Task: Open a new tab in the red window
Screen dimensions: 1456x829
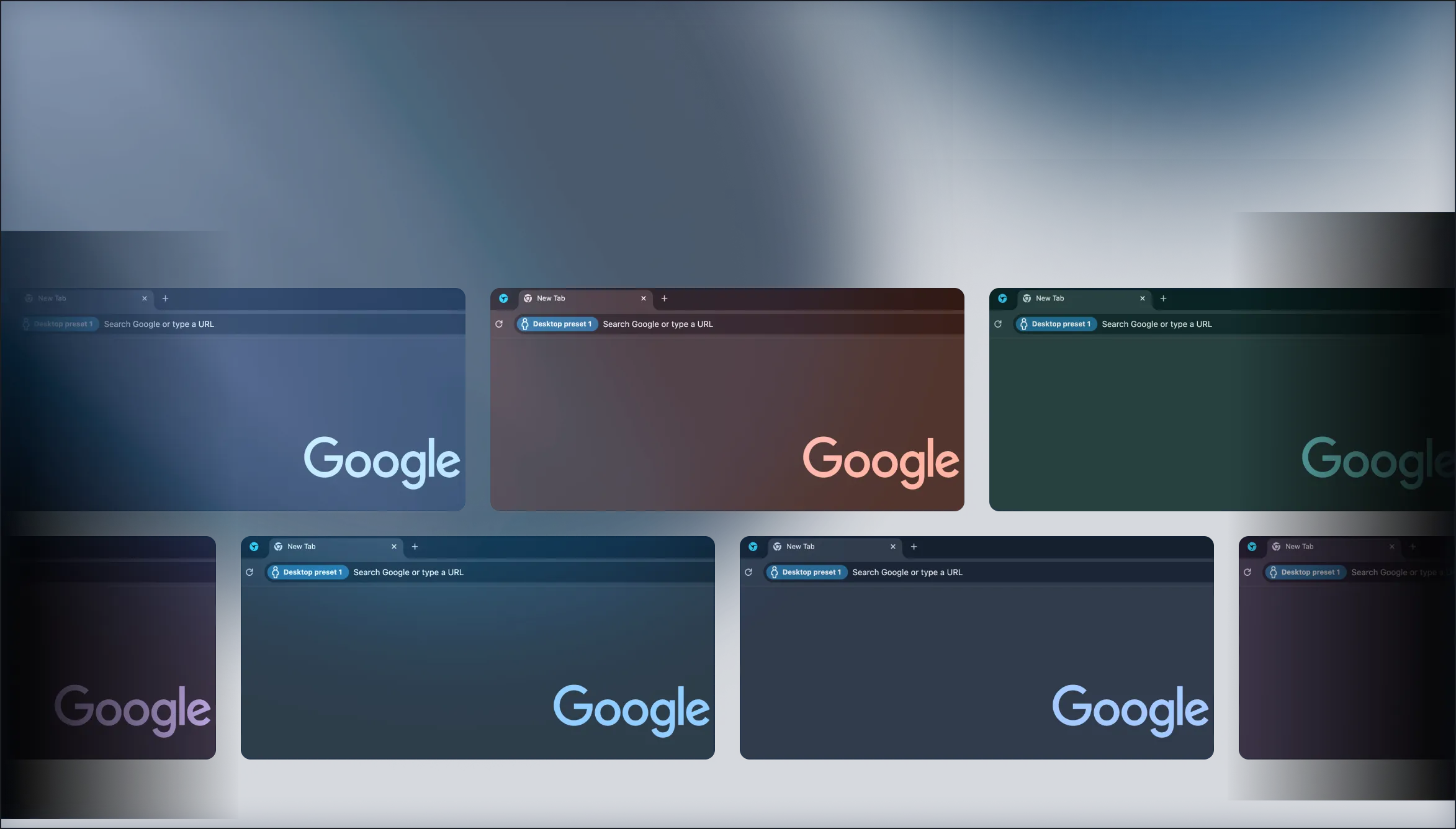Action: pos(664,298)
